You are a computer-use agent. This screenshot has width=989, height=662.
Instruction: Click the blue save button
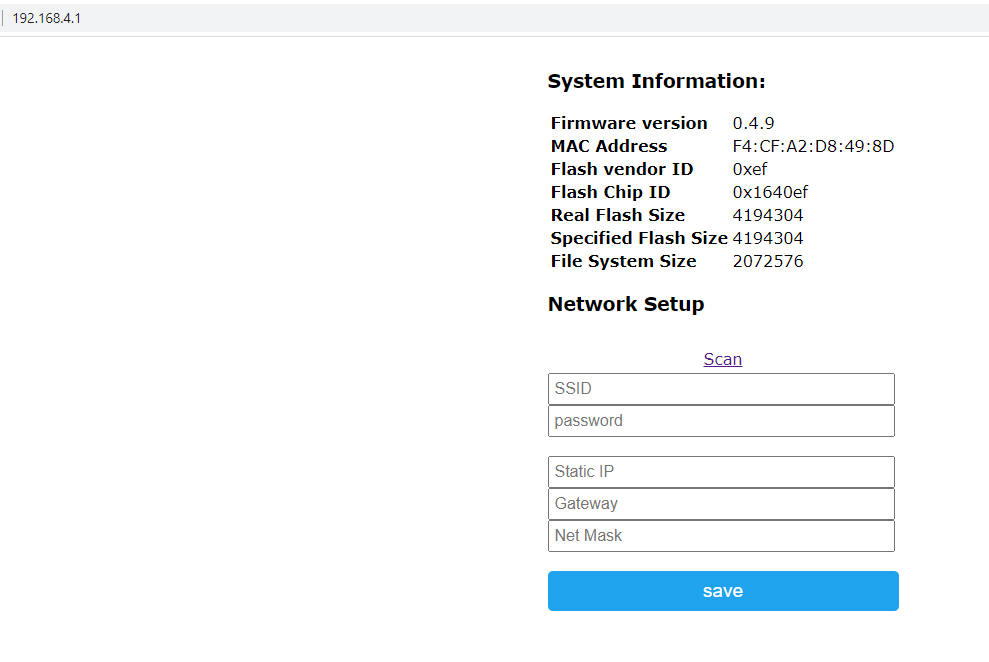coord(723,591)
